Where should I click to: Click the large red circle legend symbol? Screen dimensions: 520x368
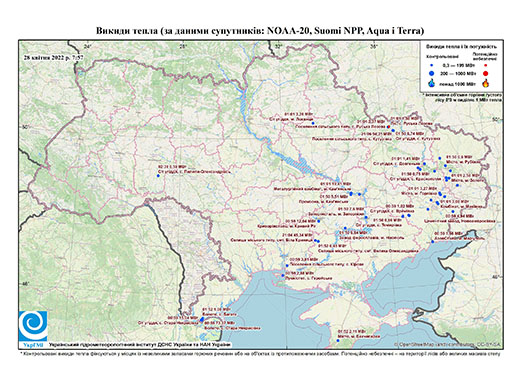click(486, 73)
